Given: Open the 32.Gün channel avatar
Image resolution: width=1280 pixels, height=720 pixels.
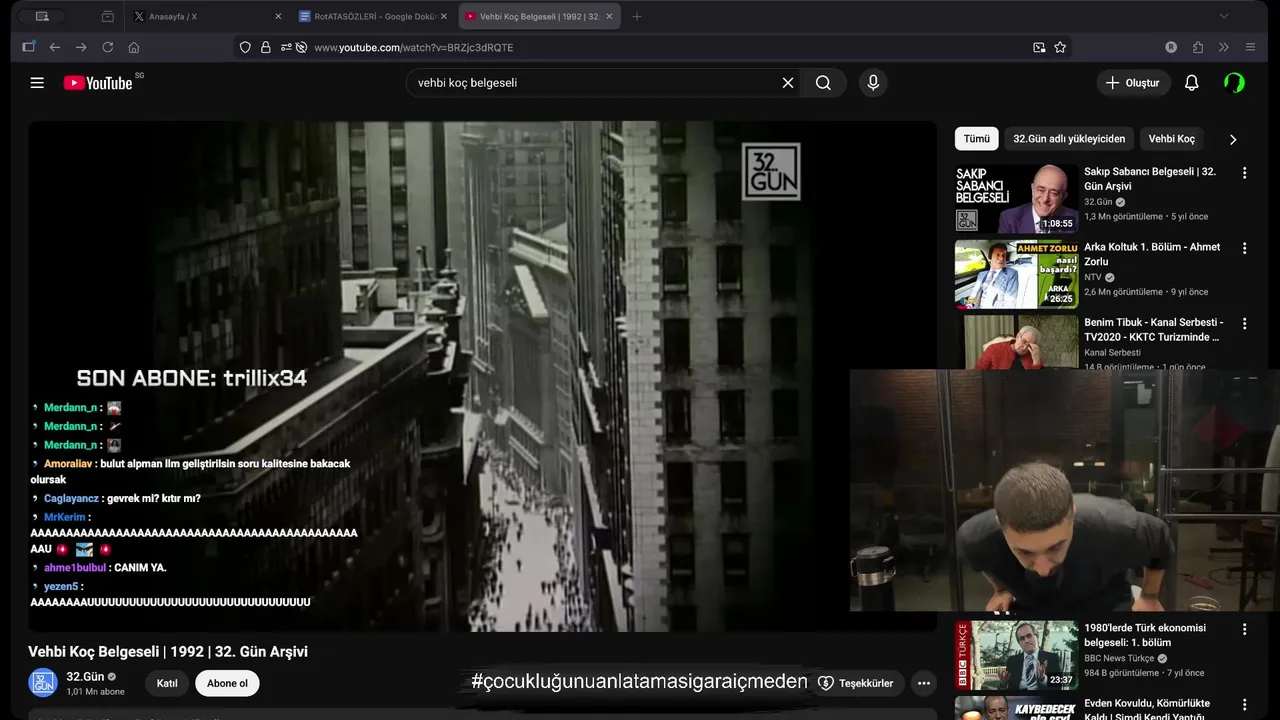Looking at the screenshot, I should (42, 684).
